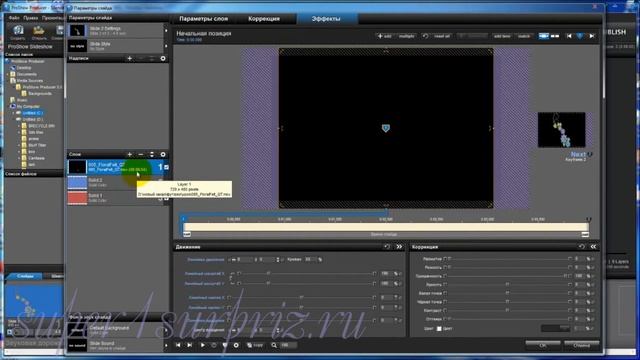Reset Движение panel with undo icon

(x=387, y=247)
